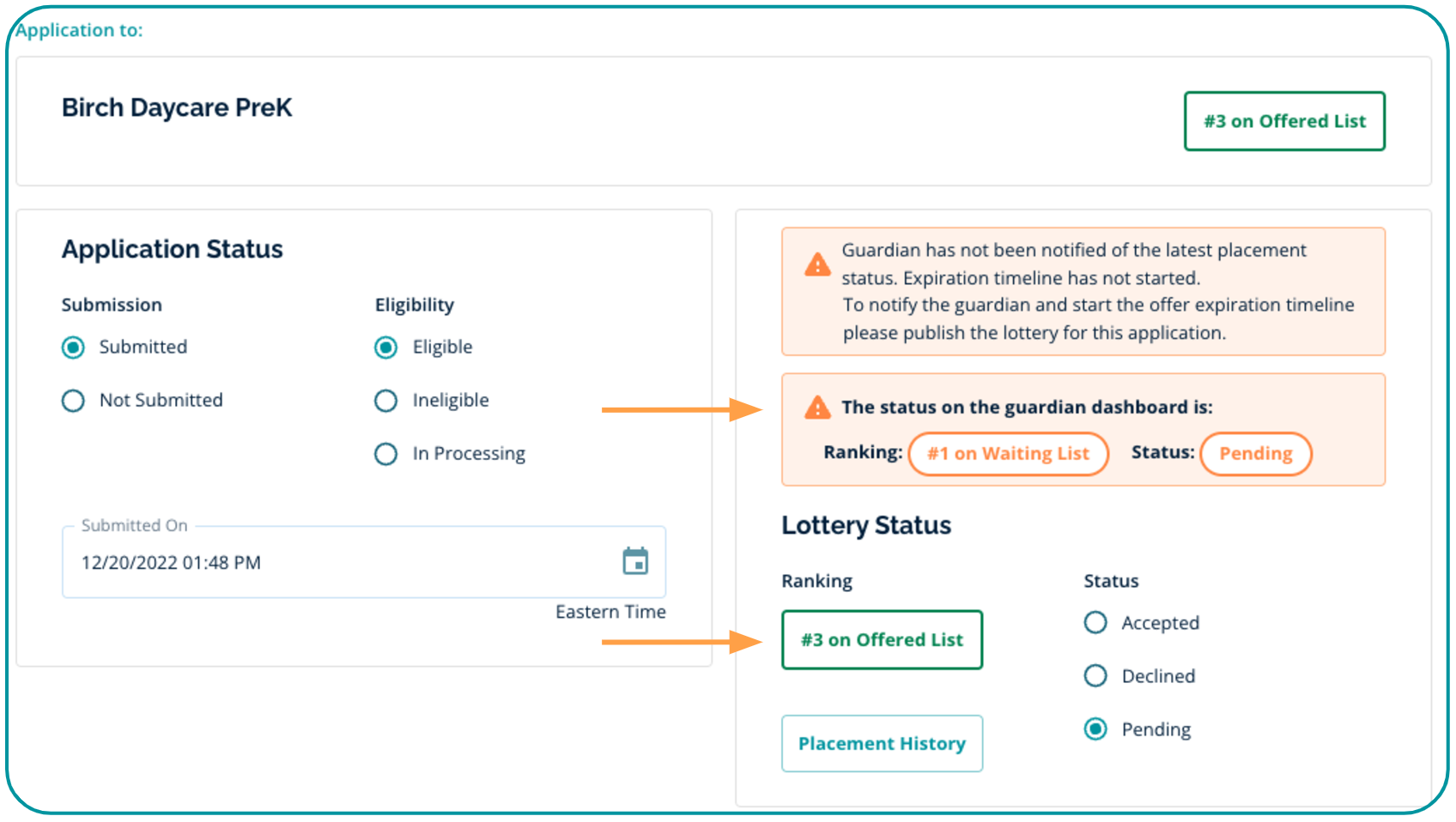Click the #3 on Offered List header badge
The image size is (1456, 822).
tap(1283, 121)
